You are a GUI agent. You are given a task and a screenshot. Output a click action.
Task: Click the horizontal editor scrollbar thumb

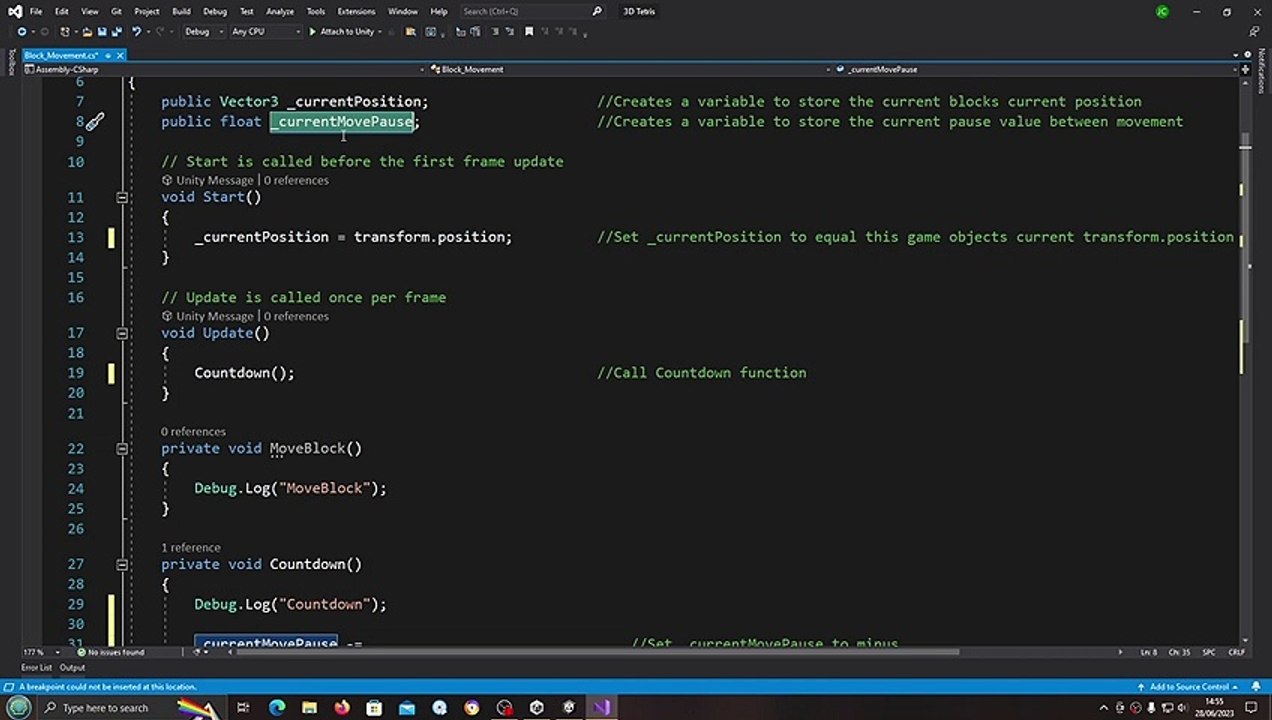coord(597,652)
